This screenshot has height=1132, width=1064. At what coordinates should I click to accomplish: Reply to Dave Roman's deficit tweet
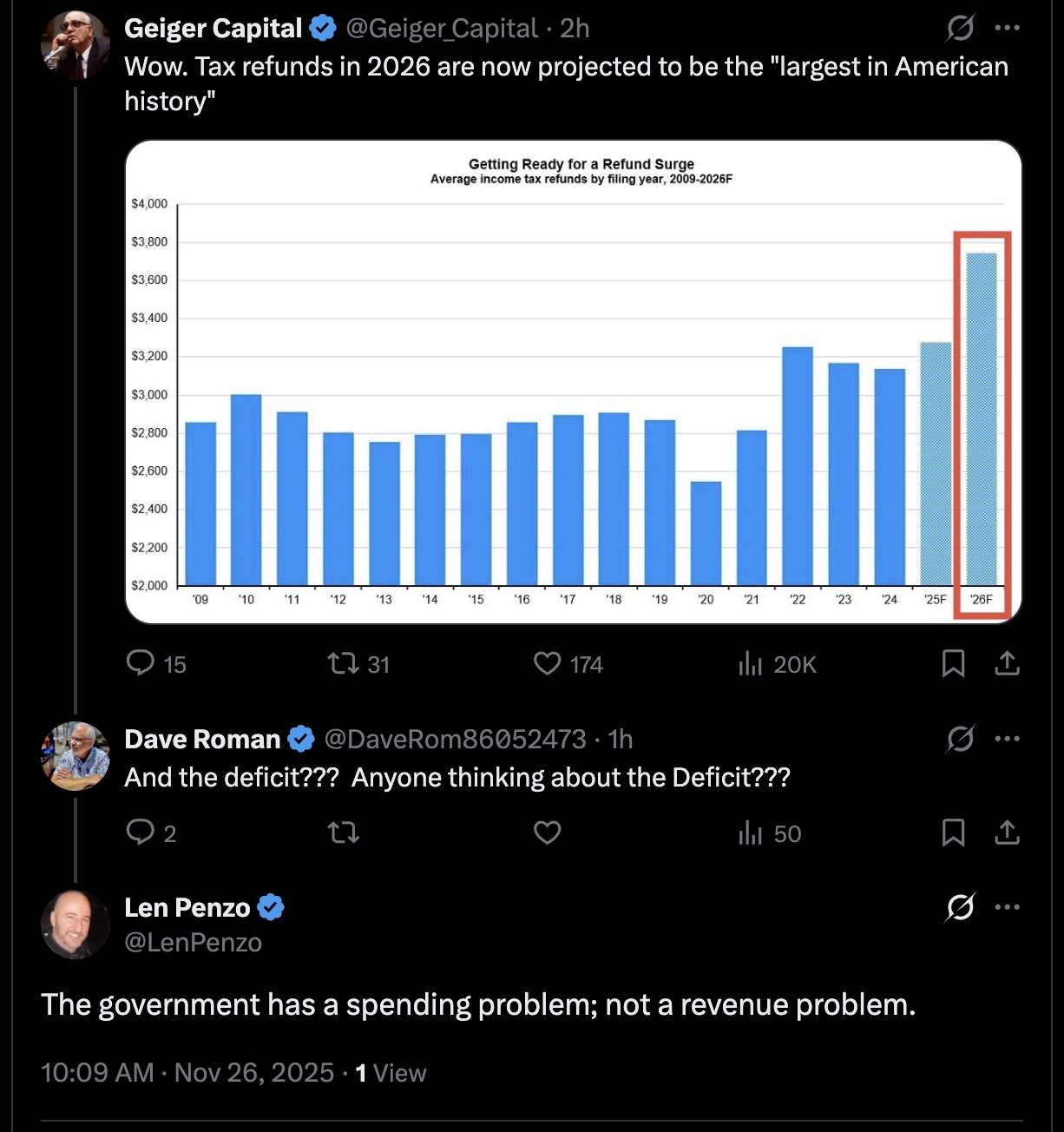[141, 833]
